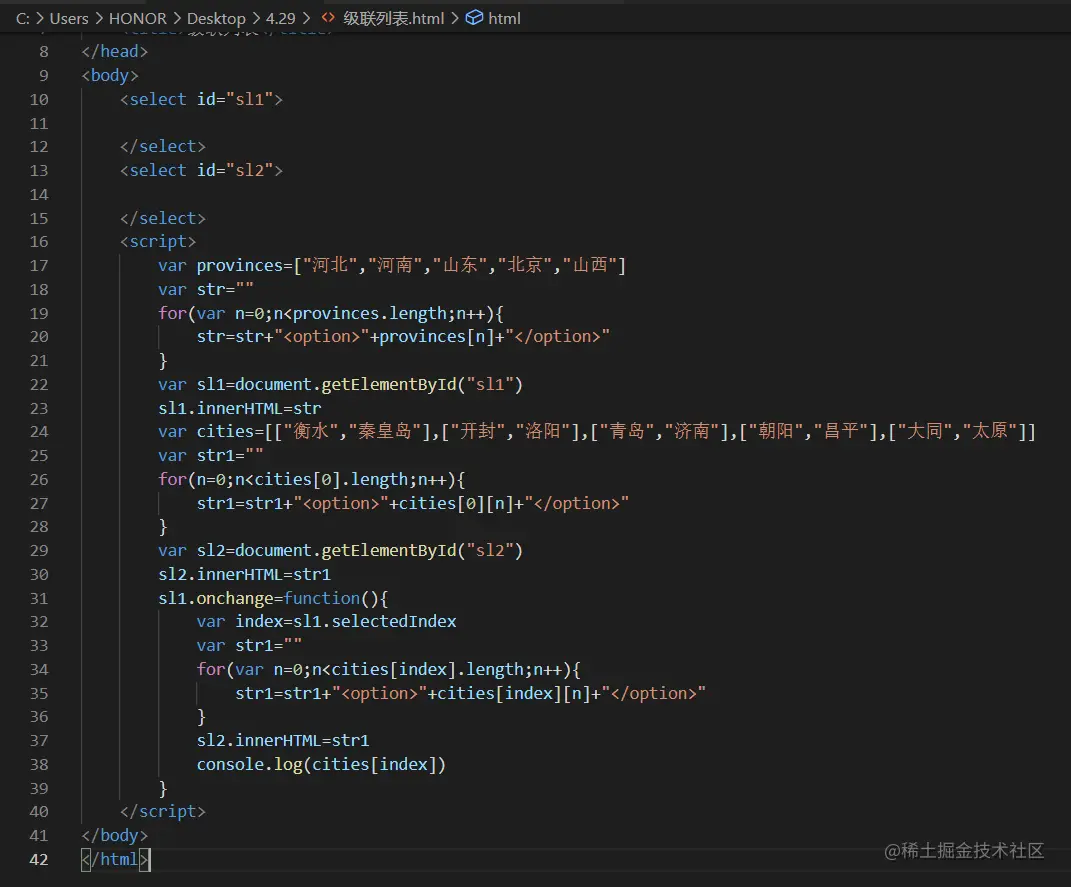
Task: Click 'function' keyword on line 31
Action: (x=322, y=599)
